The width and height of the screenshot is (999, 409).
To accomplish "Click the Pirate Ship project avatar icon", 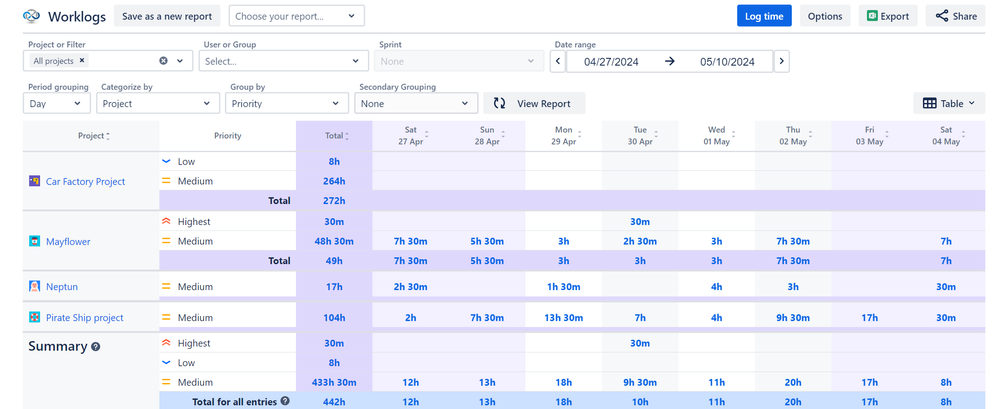I will [35, 317].
